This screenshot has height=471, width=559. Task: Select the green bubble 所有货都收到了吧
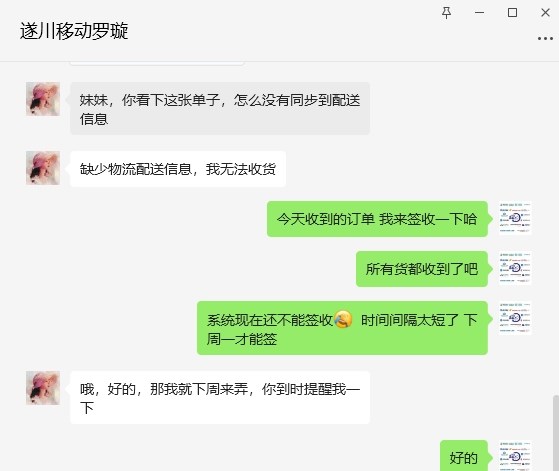[x=422, y=269]
